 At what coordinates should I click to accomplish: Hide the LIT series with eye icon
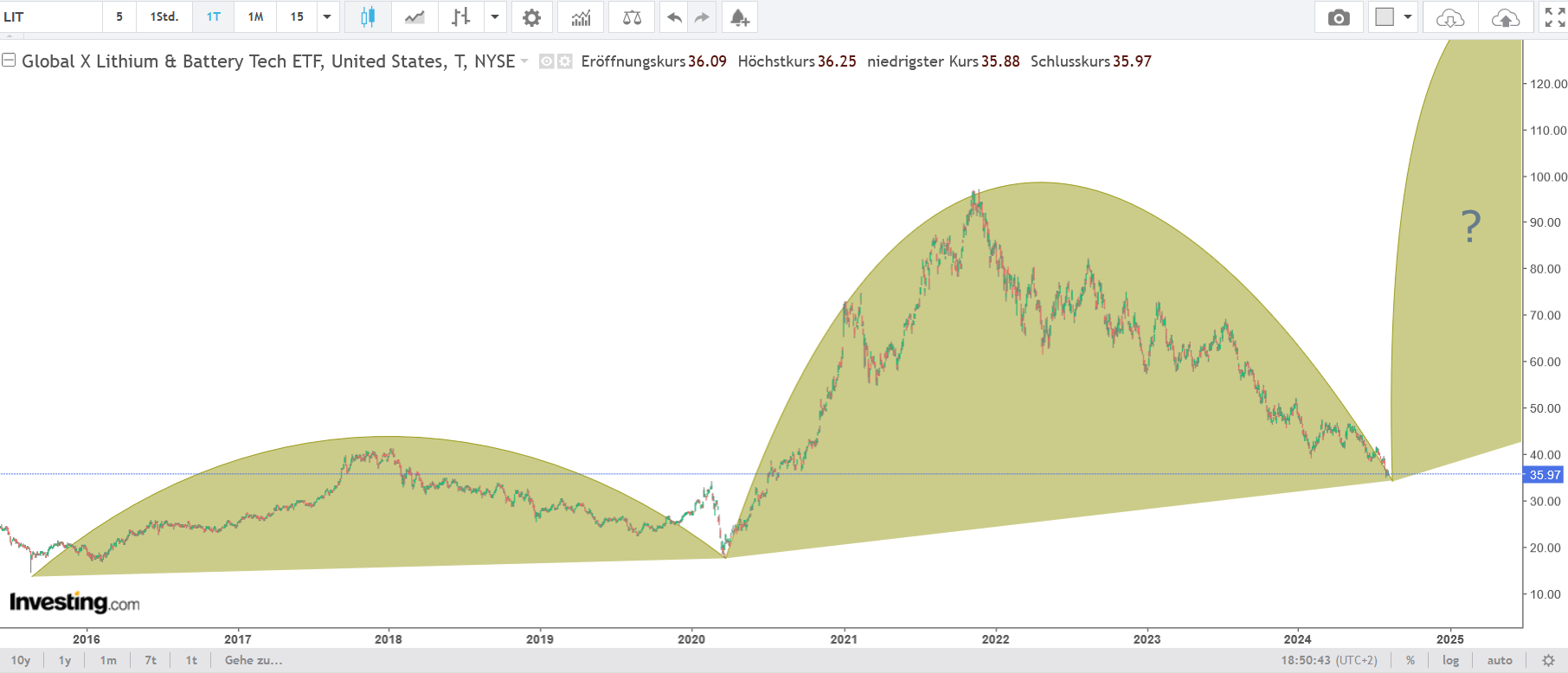(547, 61)
